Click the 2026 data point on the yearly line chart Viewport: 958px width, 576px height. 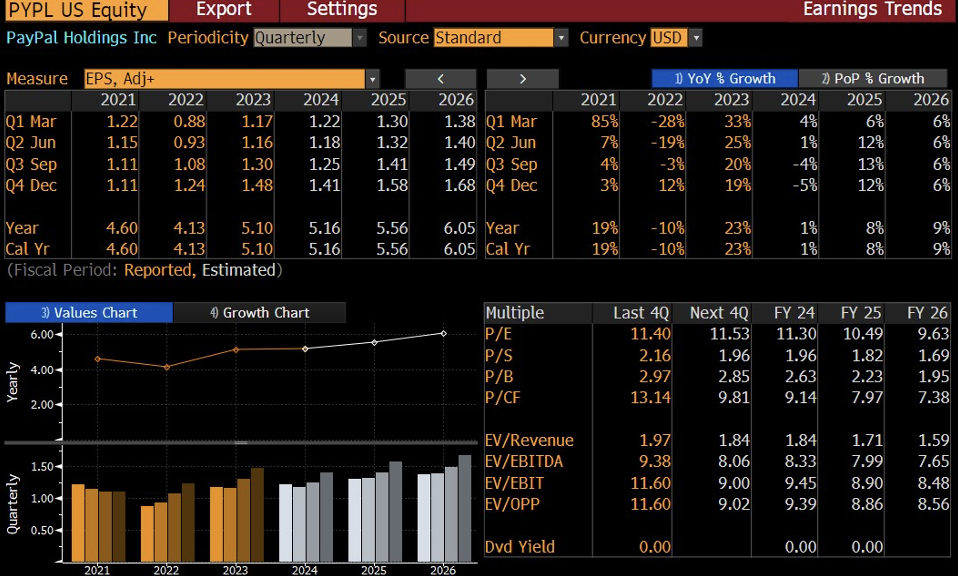(444, 334)
